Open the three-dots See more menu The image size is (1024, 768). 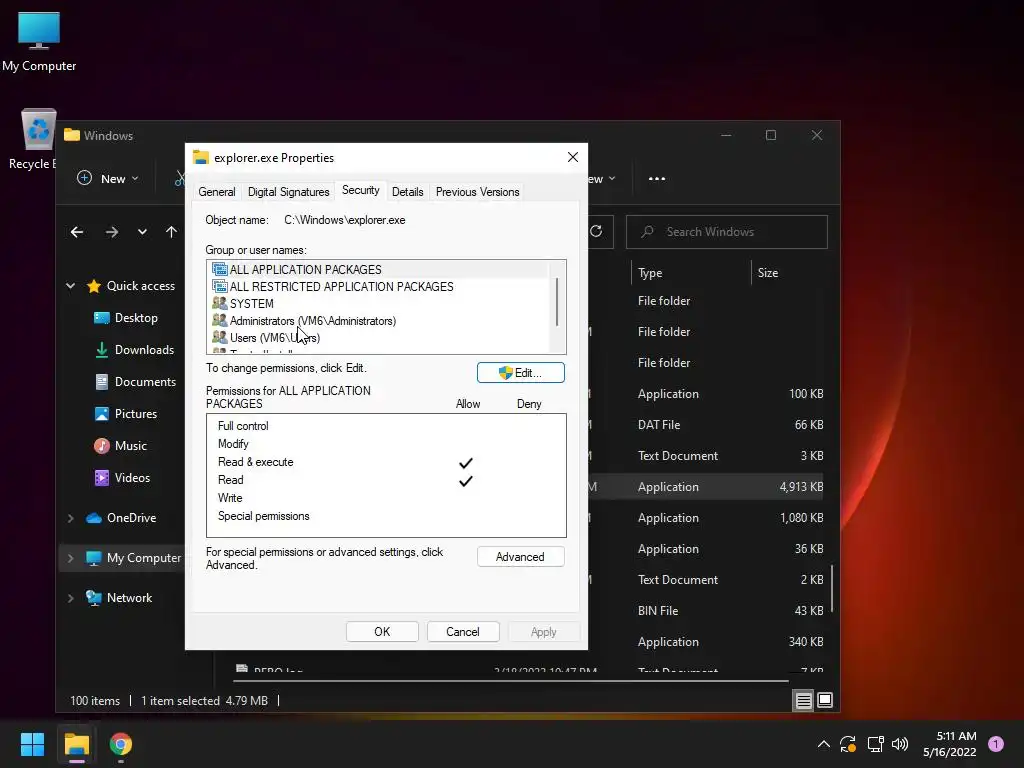(x=657, y=178)
